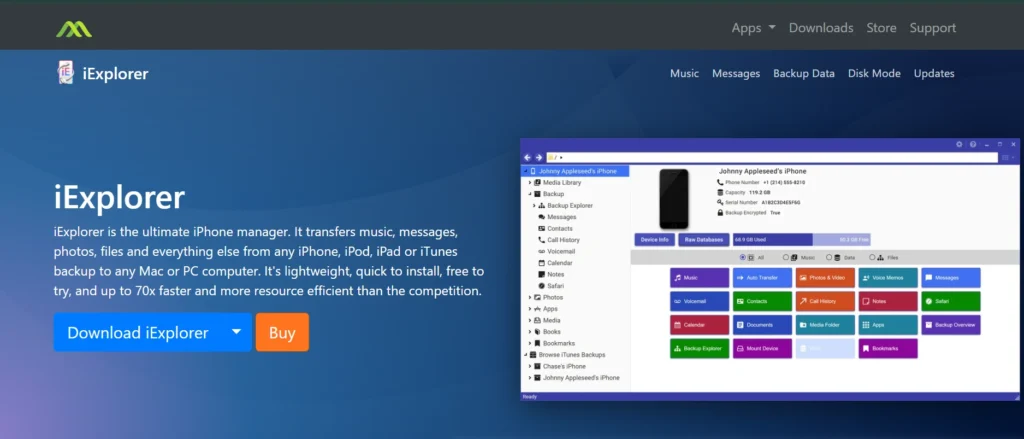Open the purple Bookmarks tile

(888, 348)
